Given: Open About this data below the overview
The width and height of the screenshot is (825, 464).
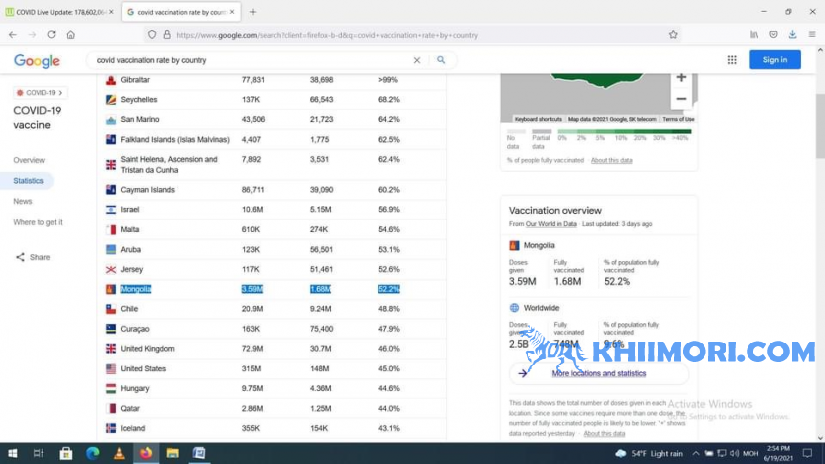Looking at the screenshot, I should 604,433.
